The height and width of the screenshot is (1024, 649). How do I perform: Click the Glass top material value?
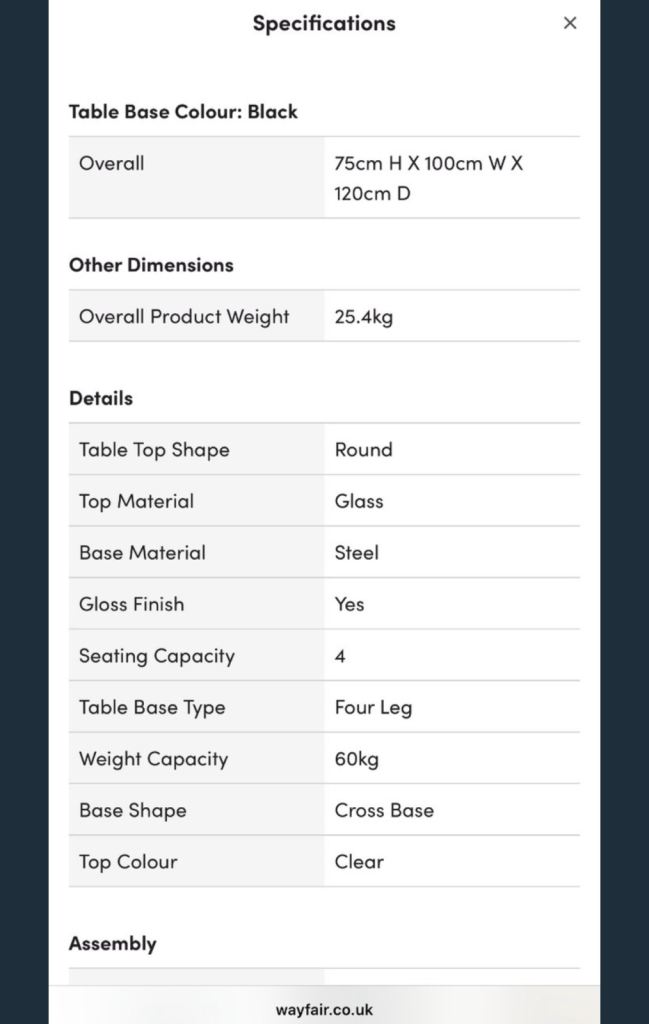click(359, 501)
